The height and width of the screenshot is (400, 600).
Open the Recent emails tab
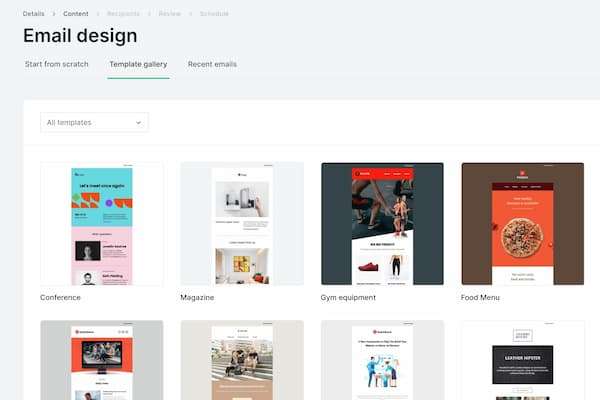click(x=212, y=64)
